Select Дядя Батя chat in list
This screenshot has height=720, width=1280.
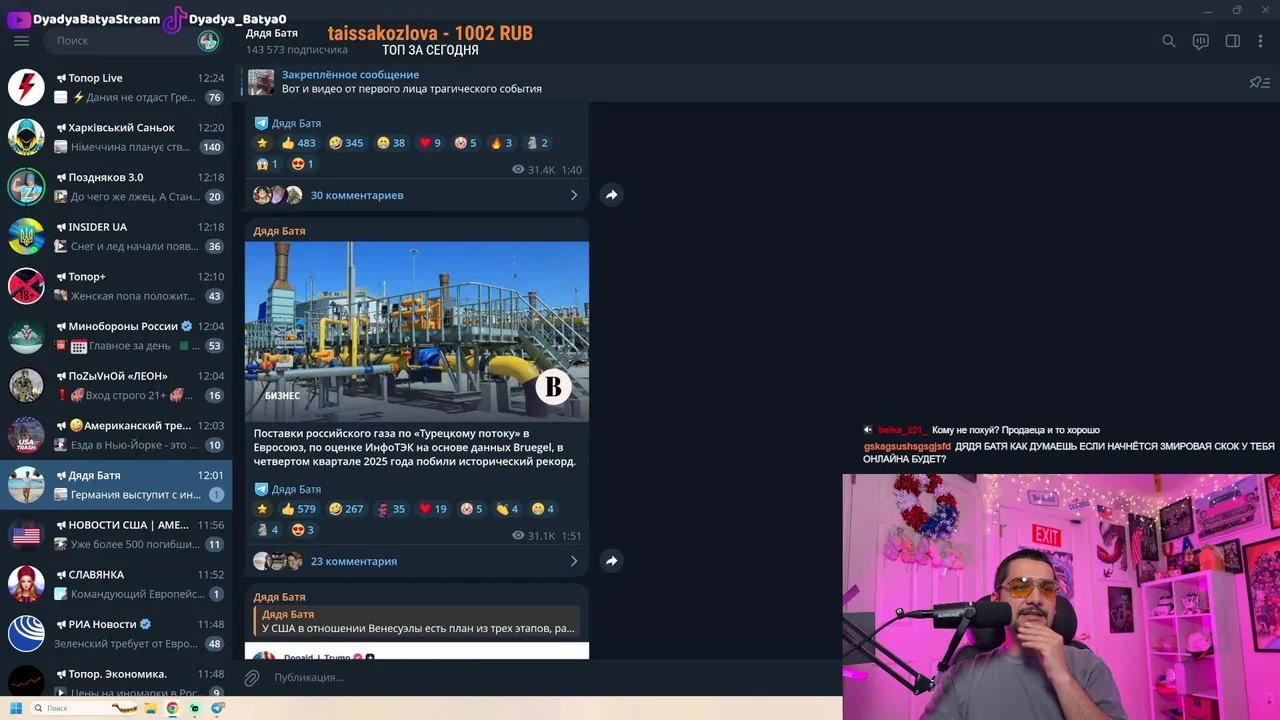116,485
